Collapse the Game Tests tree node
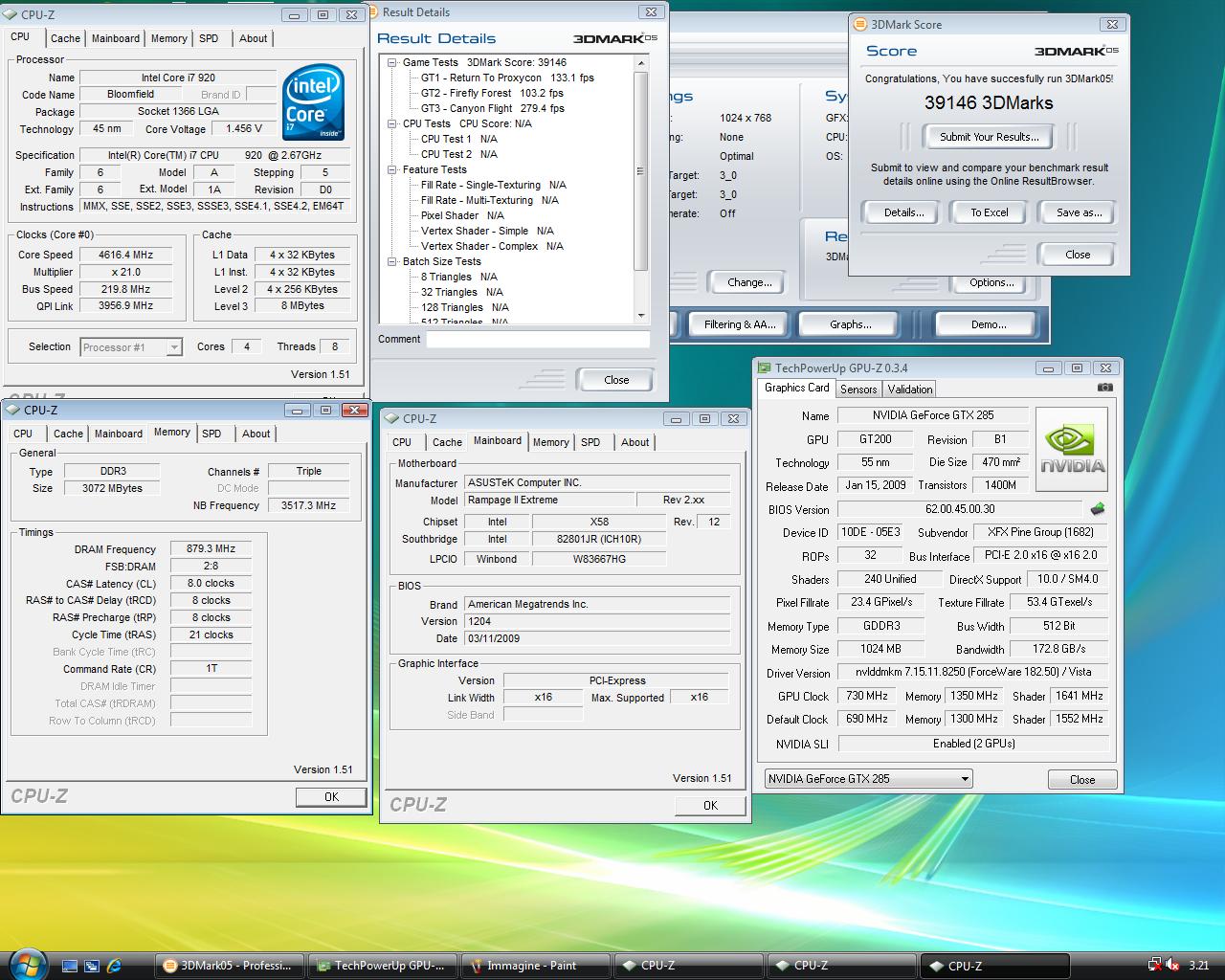 [x=392, y=62]
